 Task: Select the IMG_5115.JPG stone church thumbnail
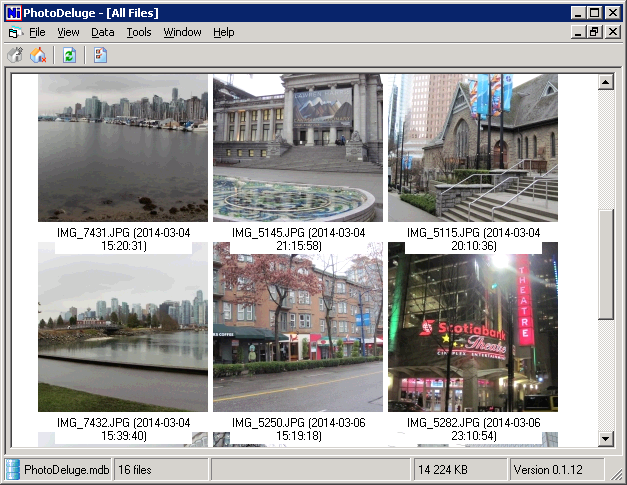pyautogui.click(x=473, y=148)
